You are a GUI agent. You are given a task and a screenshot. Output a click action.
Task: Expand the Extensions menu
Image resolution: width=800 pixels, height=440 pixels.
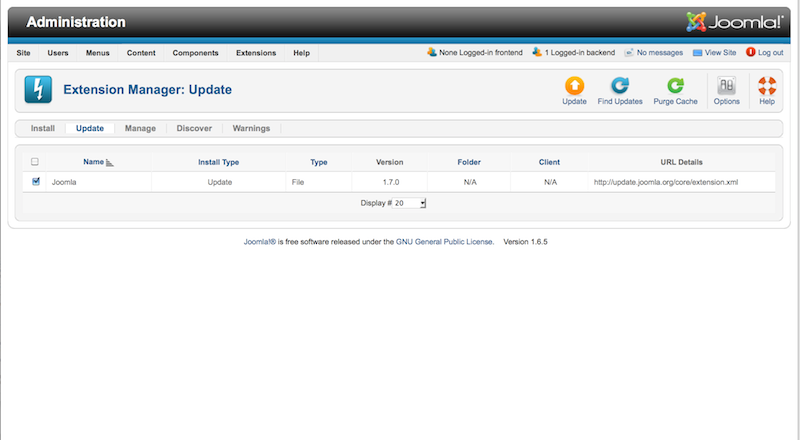tap(256, 53)
